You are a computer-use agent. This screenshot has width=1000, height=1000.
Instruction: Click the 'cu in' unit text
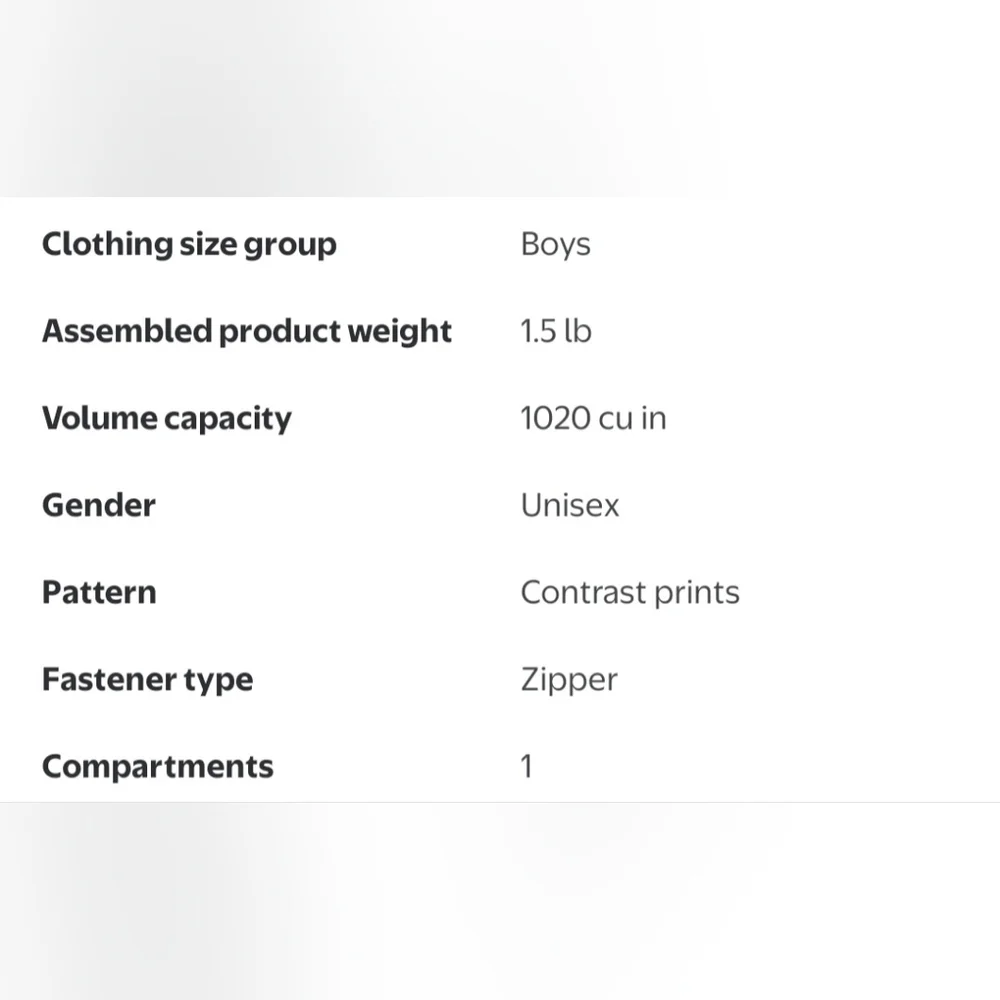pyautogui.click(x=632, y=419)
